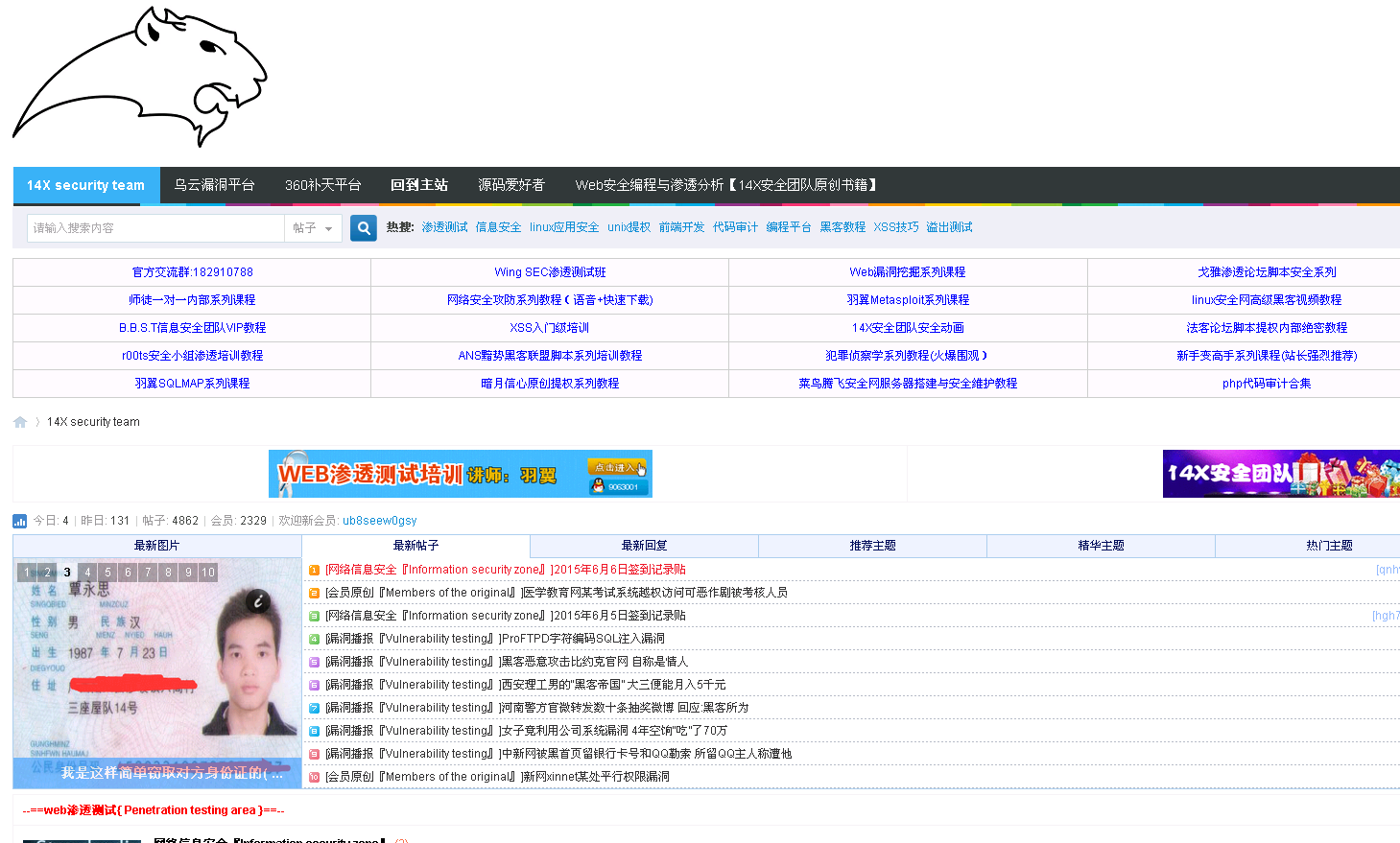Open the 帖子 search type dropdown
The width and height of the screenshot is (1400, 843).
(x=313, y=228)
